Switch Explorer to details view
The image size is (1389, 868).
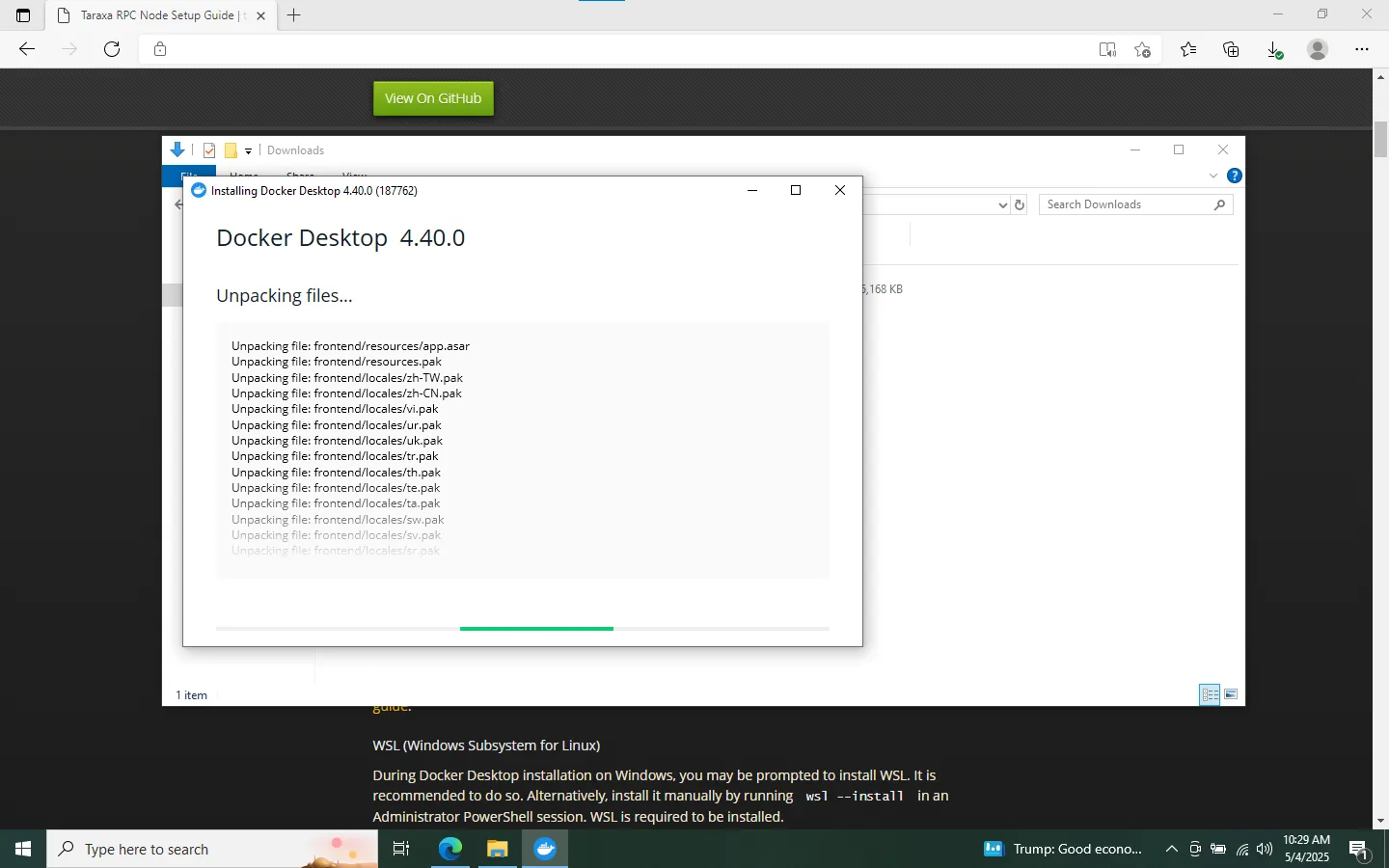[1210, 694]
